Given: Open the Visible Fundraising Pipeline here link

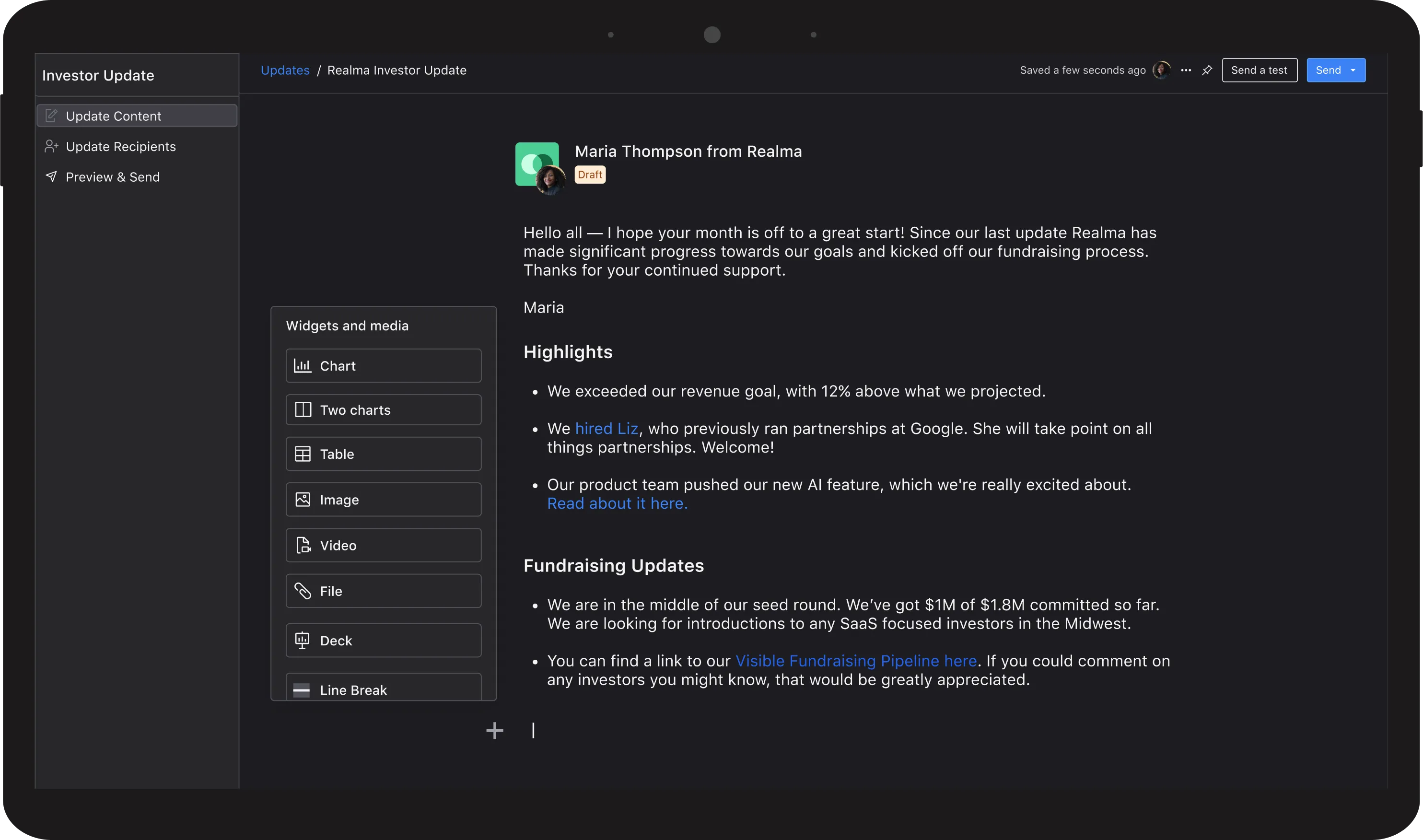Looking at the screenshot, I should pos(855,661).
